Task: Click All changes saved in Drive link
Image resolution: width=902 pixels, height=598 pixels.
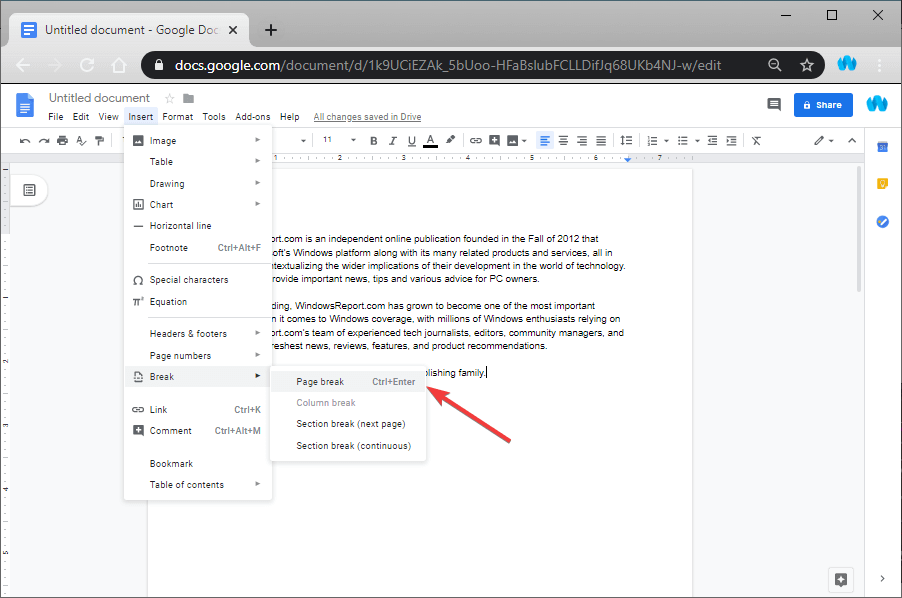Action: (367, 117)
